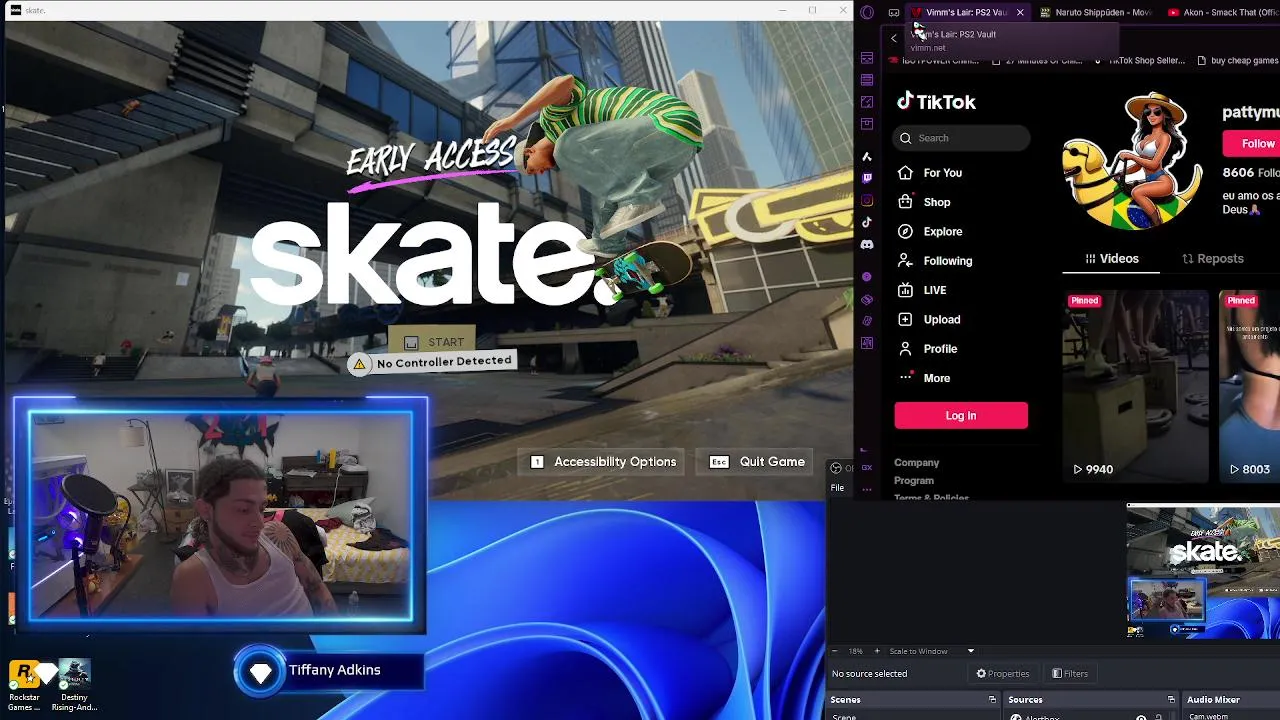Zoom in OBS preview with plus icon
Viewport: 1280px width, 720px height.
(x=877, y=651)
